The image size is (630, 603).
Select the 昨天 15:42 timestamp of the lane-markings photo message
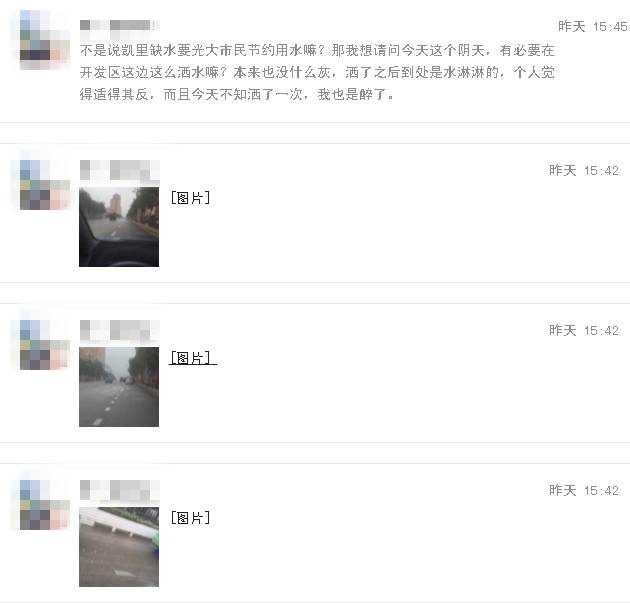[x=584, y=330]
